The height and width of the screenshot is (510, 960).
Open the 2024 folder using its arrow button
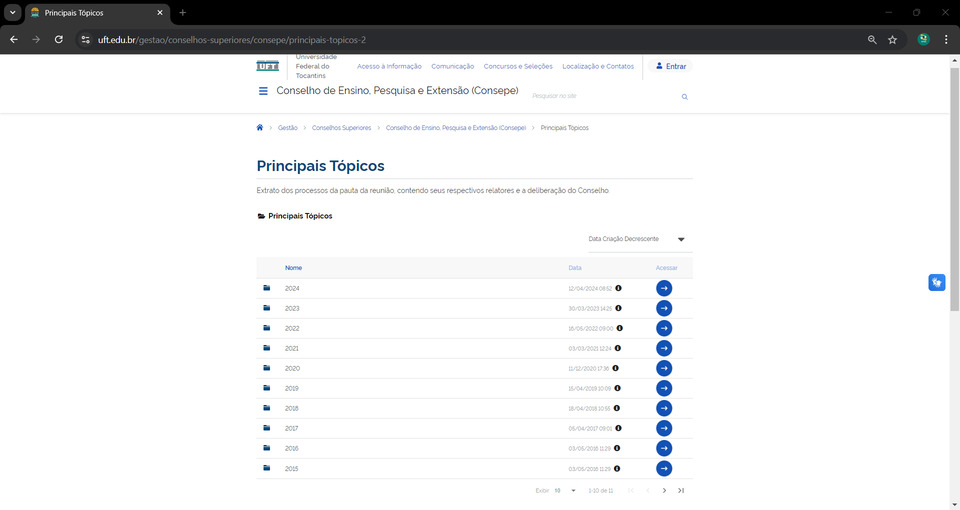(664, 288)
